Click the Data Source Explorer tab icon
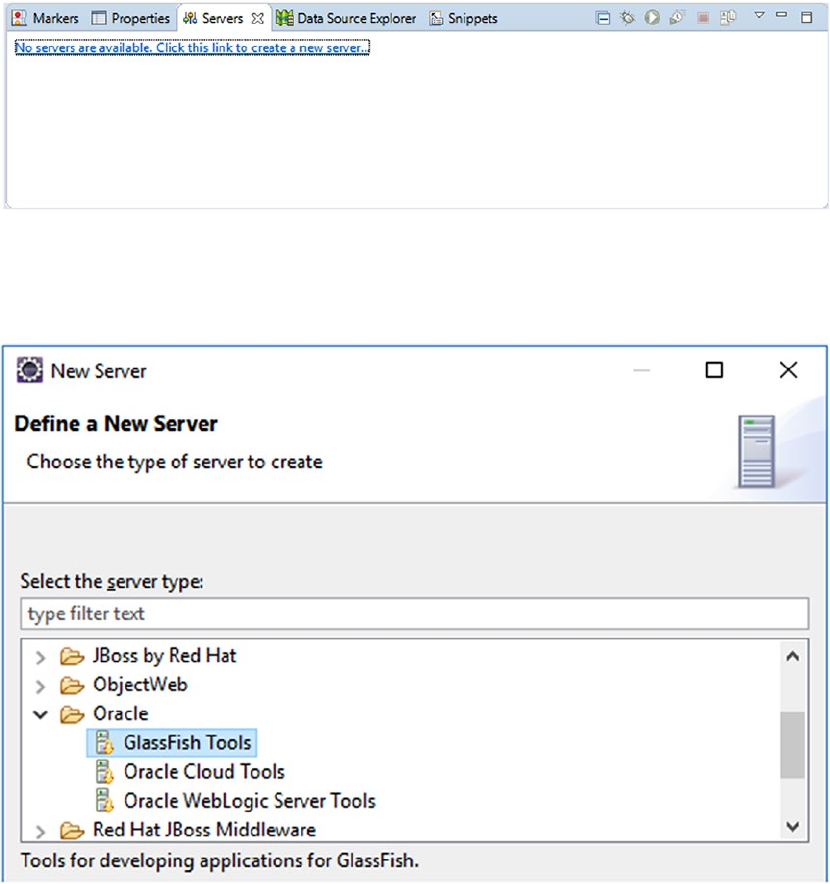The image size is (830, 884). 284,18
